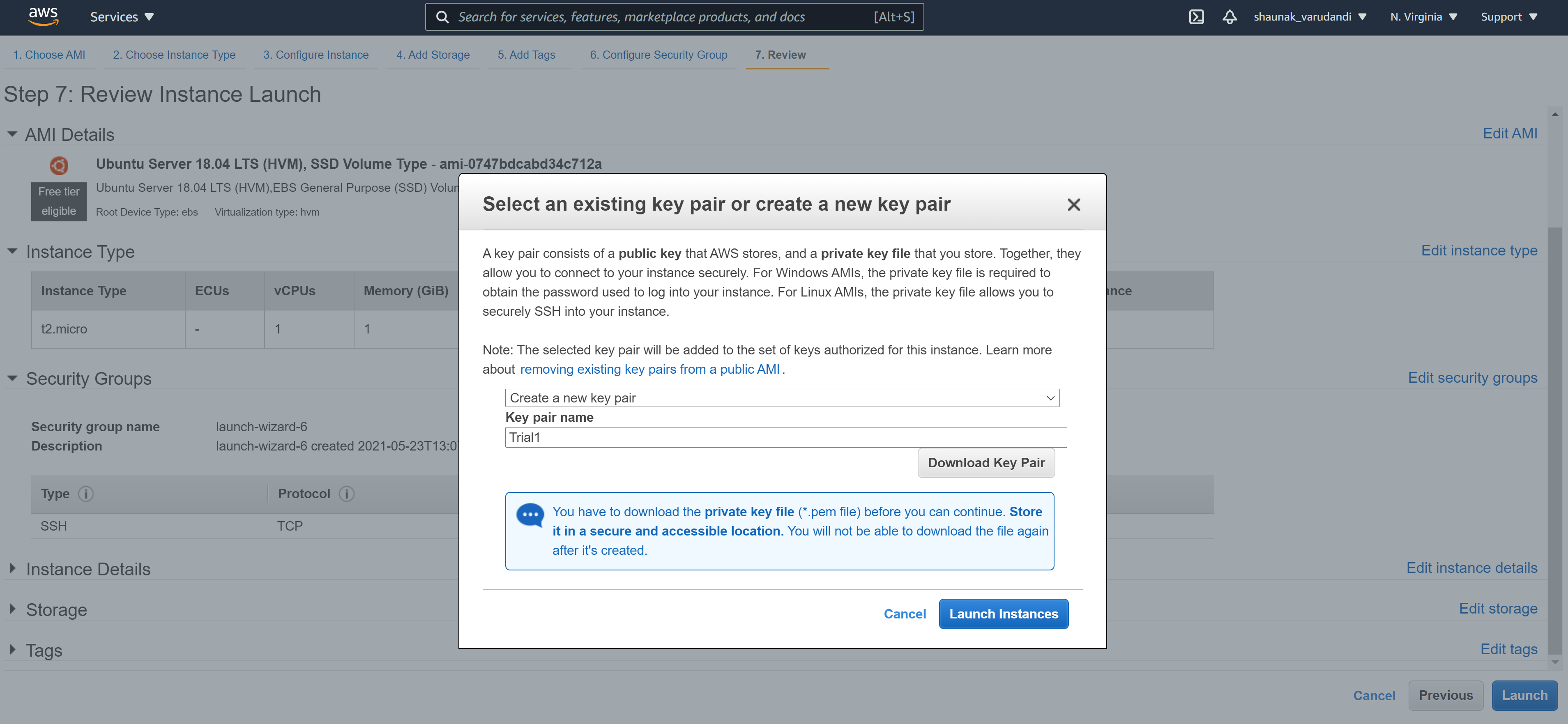The height and width of the screenshot is (724, 1568).
Task: Click the AWS logo home icon
Action: pos(43,16)
